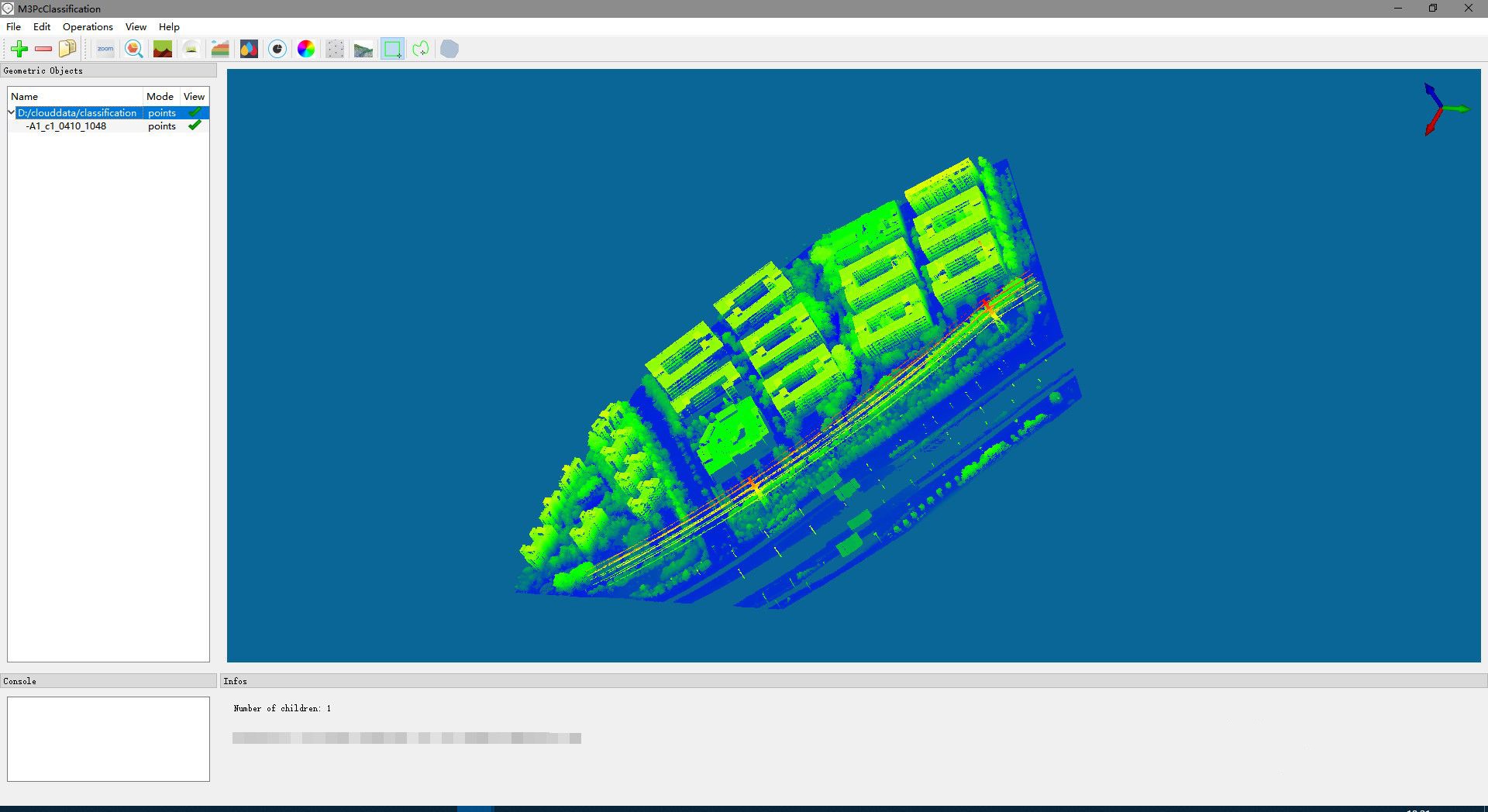The height and width of the screenshot is (812, 1488).
Task: Click the M3PcClassification app icon in title bar
Action: (8, 9)
